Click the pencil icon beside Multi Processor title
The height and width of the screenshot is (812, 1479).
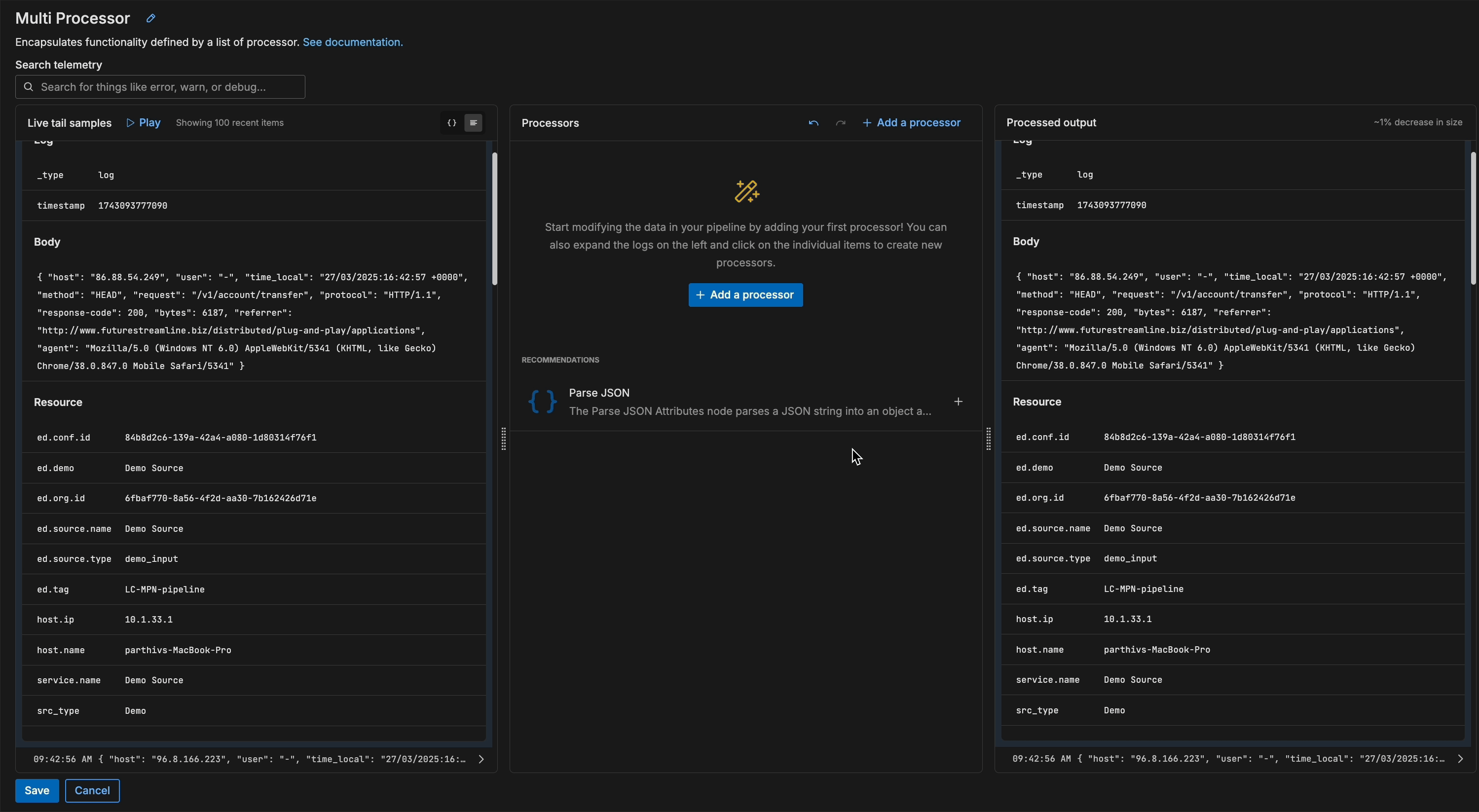[x=150, y=18]
